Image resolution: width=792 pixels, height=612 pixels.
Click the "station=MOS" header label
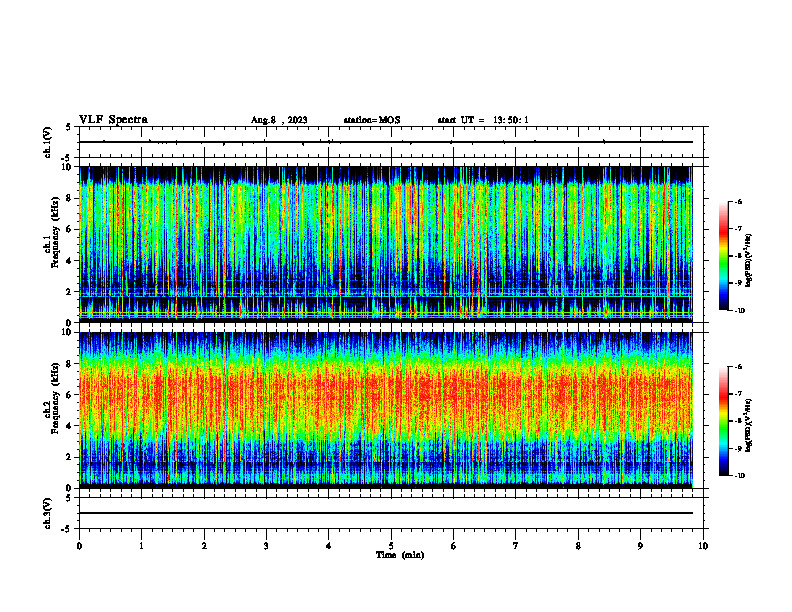pyautogui.click(x=372, y=120)
